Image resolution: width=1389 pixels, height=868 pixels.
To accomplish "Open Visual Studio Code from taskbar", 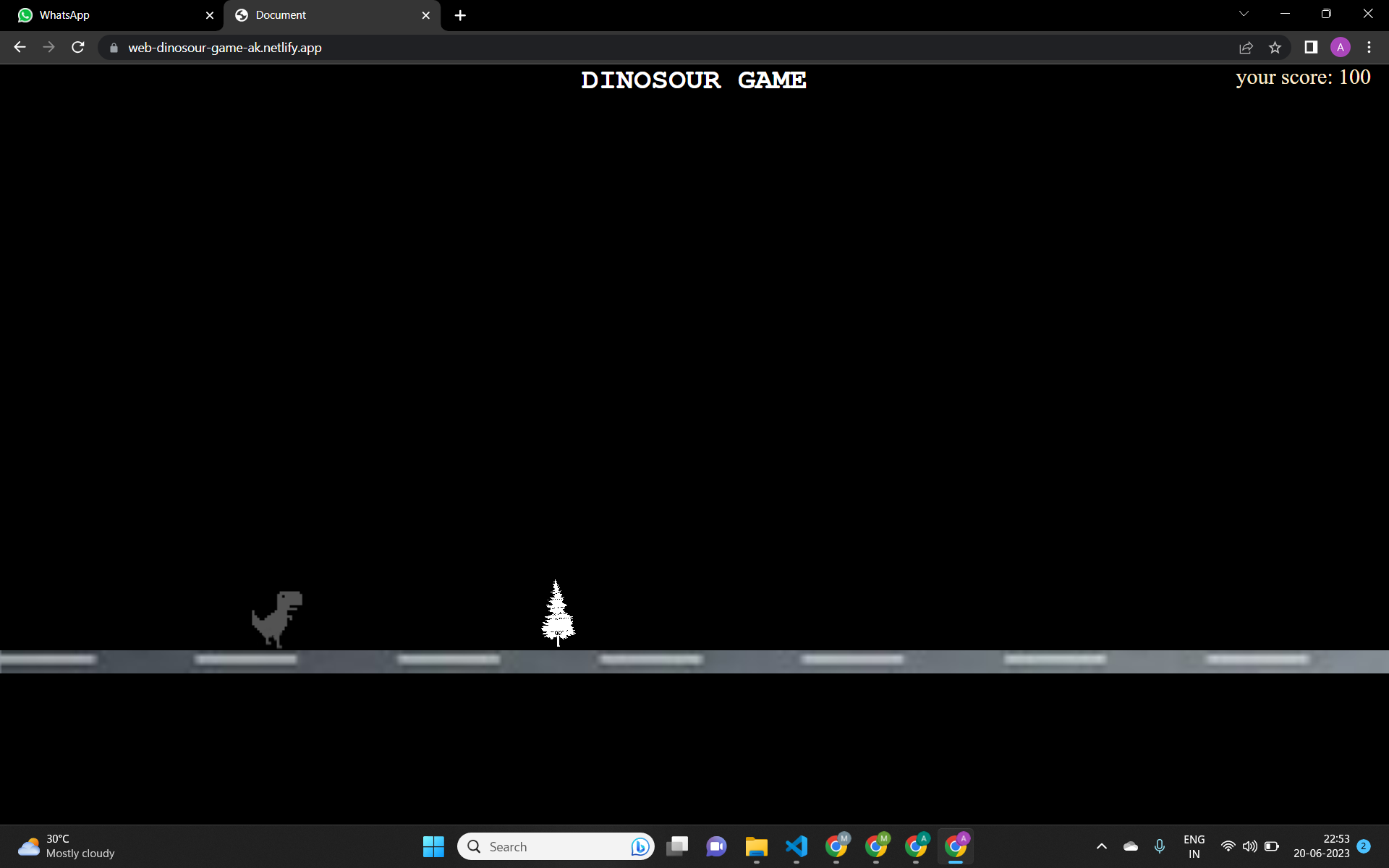I will [797, 846].
